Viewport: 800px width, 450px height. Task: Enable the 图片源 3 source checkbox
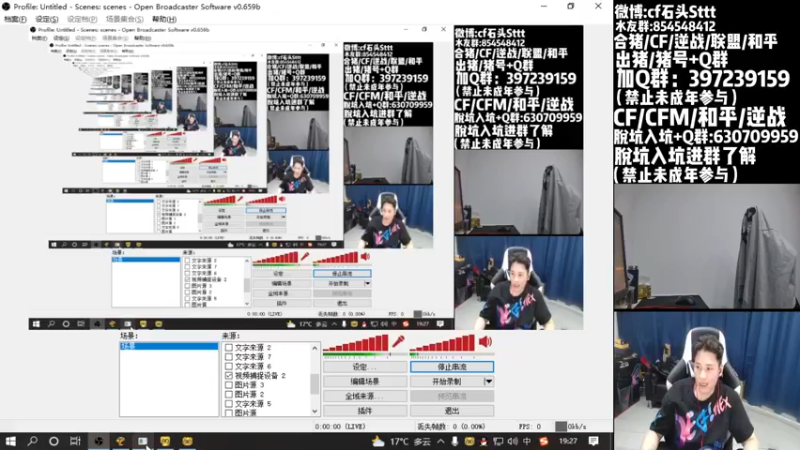click(229, 385)
